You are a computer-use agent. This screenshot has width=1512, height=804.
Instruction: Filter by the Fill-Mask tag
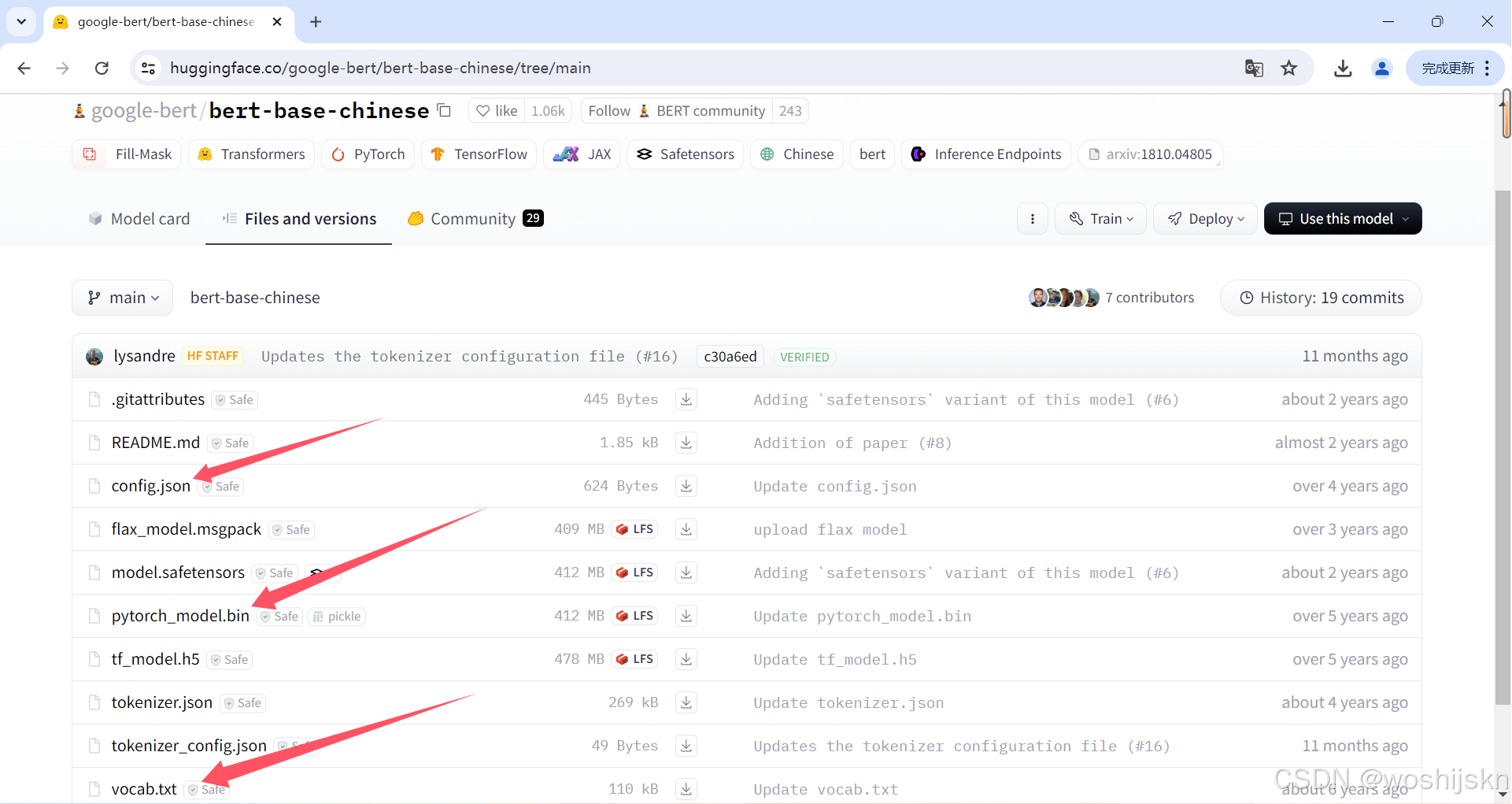coord(127,154)
